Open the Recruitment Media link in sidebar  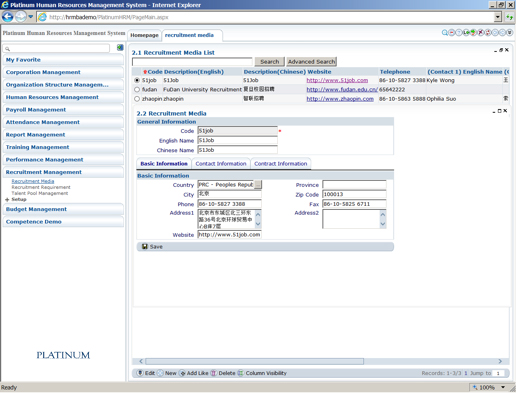[33, 181]
